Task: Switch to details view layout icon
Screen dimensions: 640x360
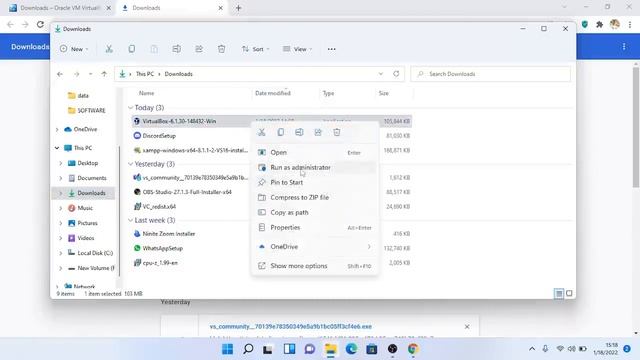Action: (559, 293)
